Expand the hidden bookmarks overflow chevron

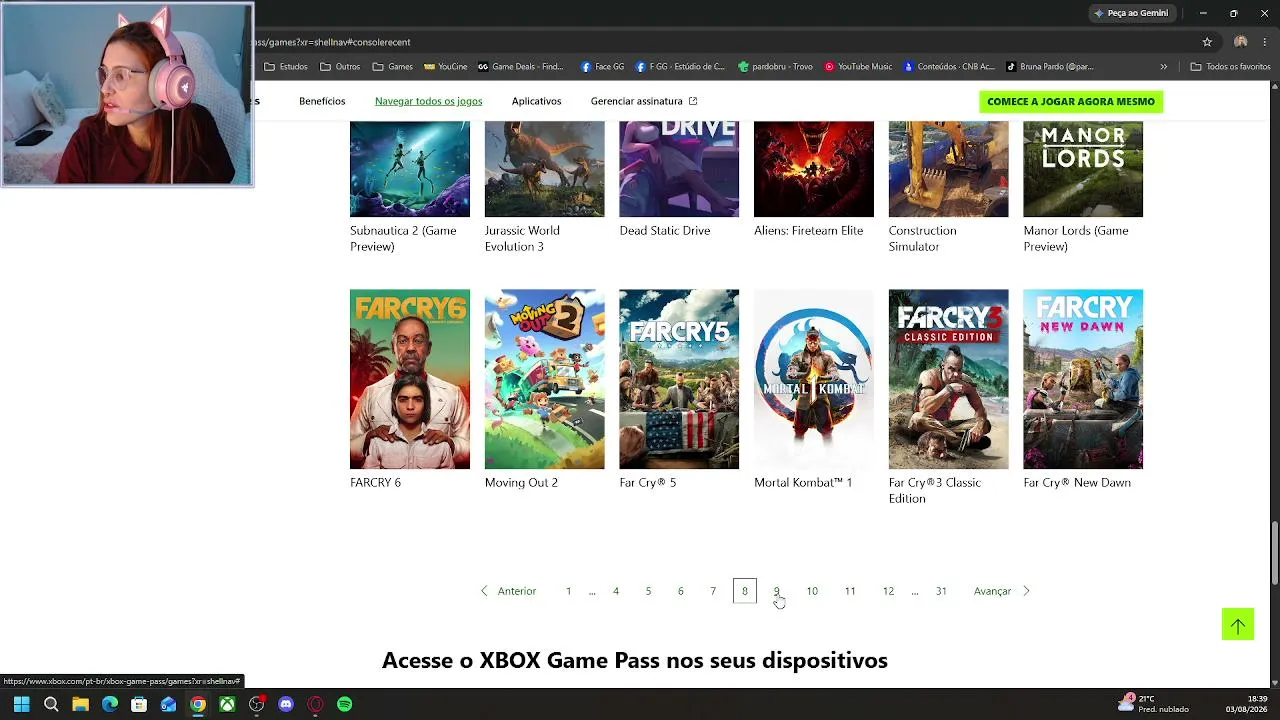click(1163, 67)
